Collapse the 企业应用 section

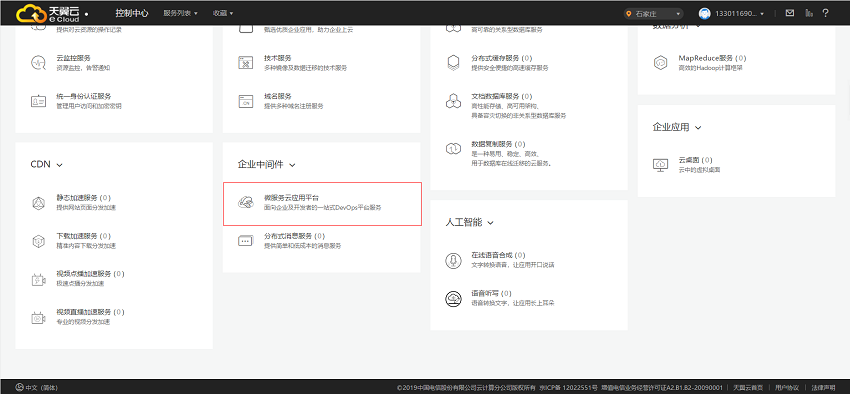[x=698, y=128]
